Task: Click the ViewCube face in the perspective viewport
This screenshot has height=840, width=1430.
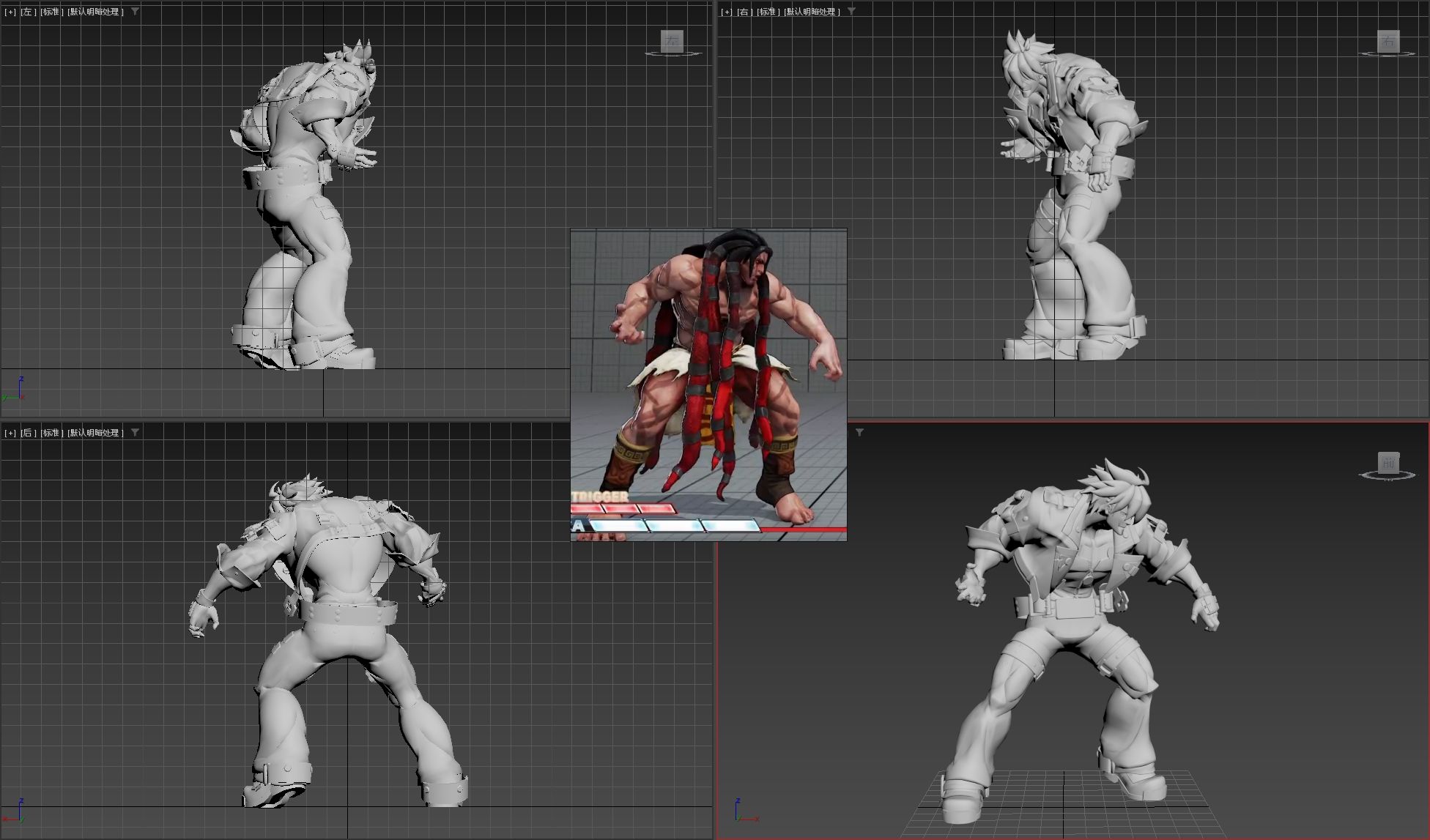Action: pos(1388,462)
